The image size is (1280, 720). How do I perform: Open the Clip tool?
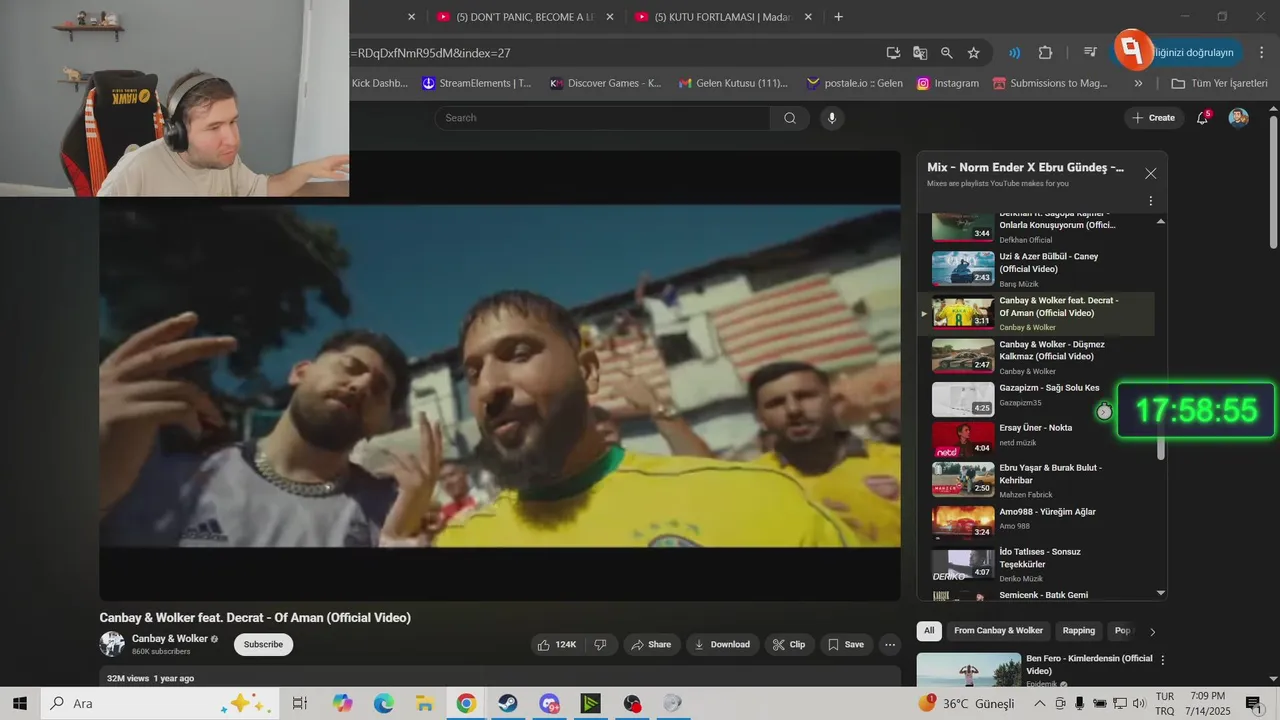coord(788,645)
